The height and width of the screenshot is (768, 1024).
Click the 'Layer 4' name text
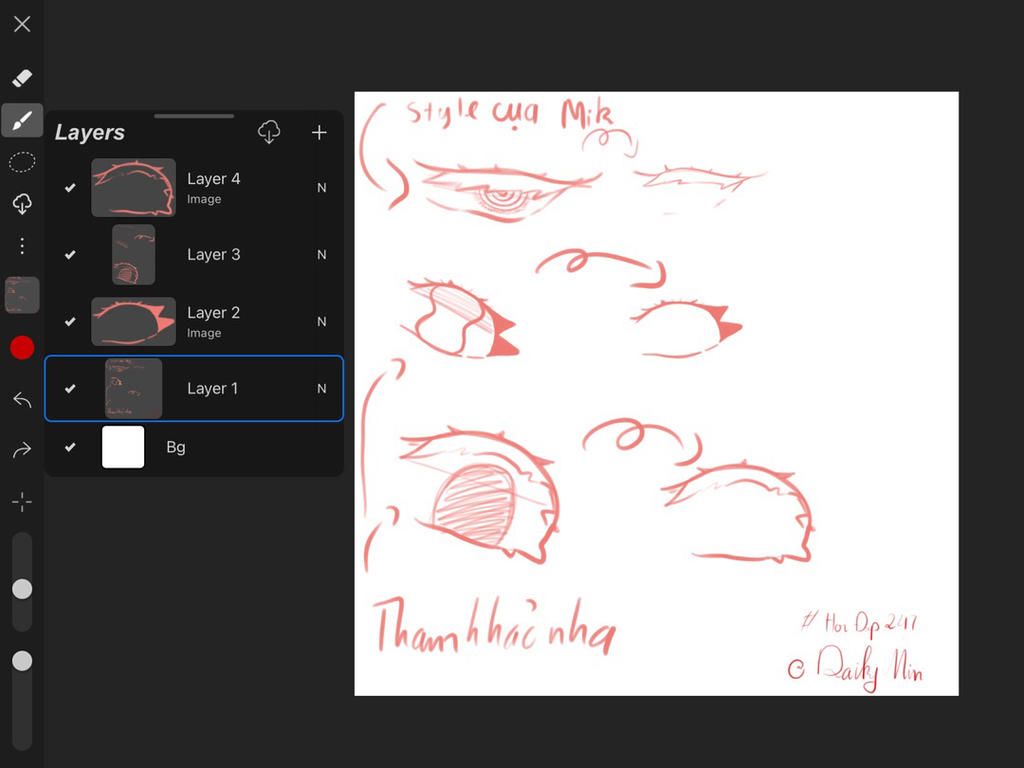pos(214,179)
